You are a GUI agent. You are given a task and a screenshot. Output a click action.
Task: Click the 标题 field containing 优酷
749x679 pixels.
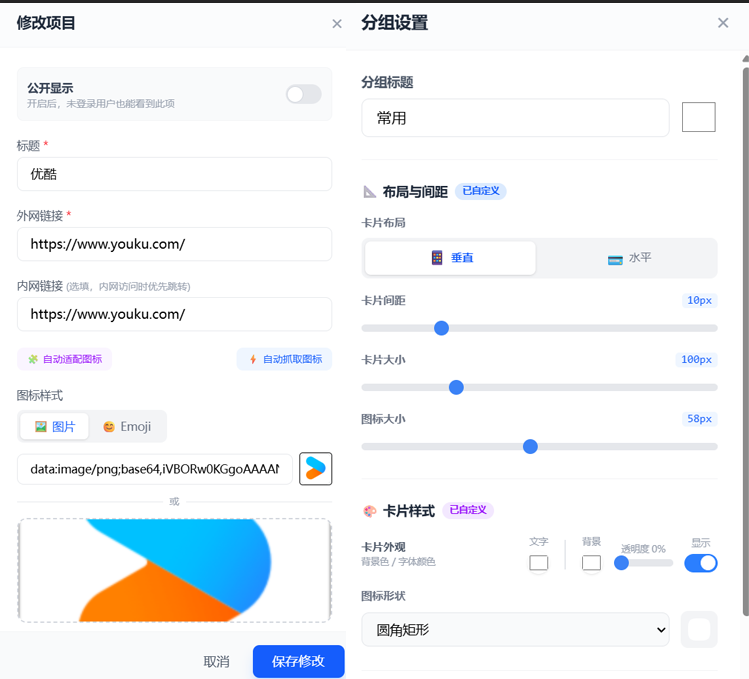tap(174, 174)
